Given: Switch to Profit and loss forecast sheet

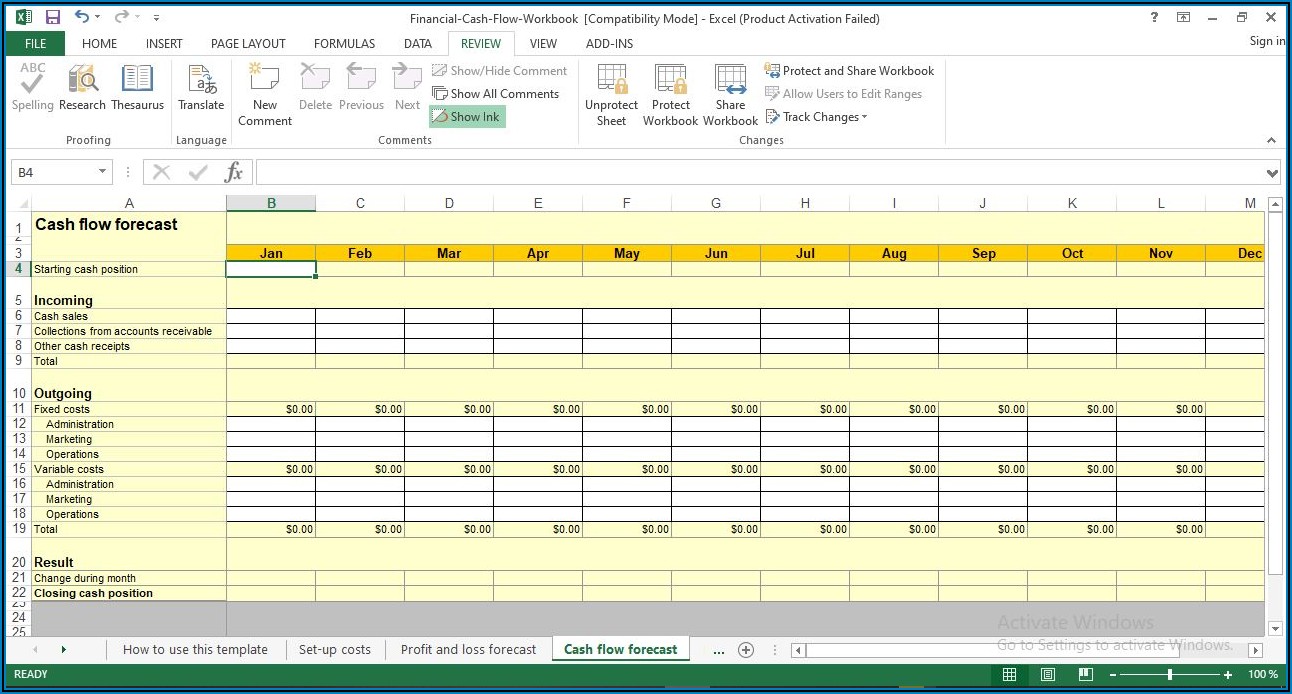Looking at the screenshot, I should pyautogui.click(x=468, y=650).
